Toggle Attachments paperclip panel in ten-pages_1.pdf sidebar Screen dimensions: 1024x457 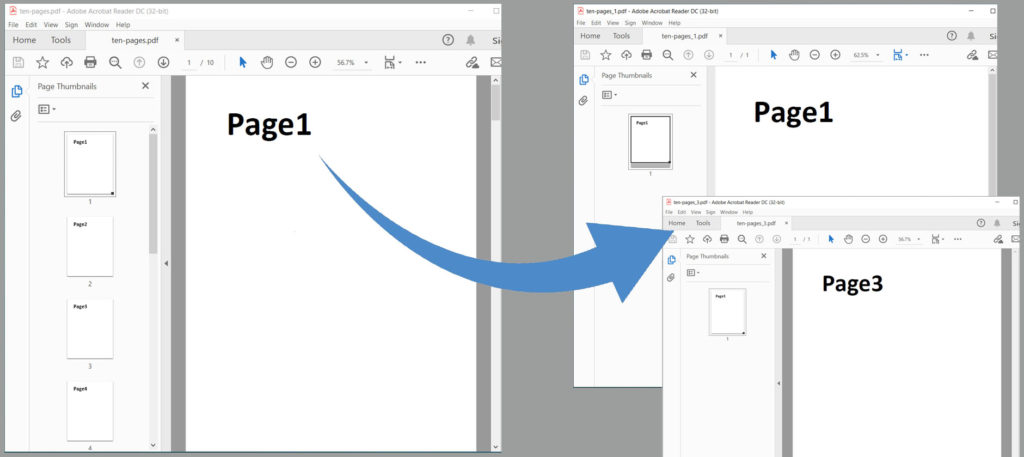[584, 101]
